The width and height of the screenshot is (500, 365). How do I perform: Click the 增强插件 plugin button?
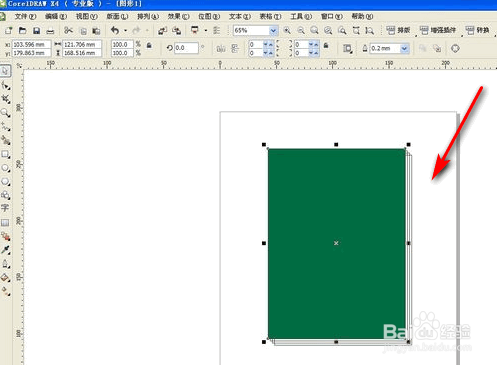coord(438,31)
